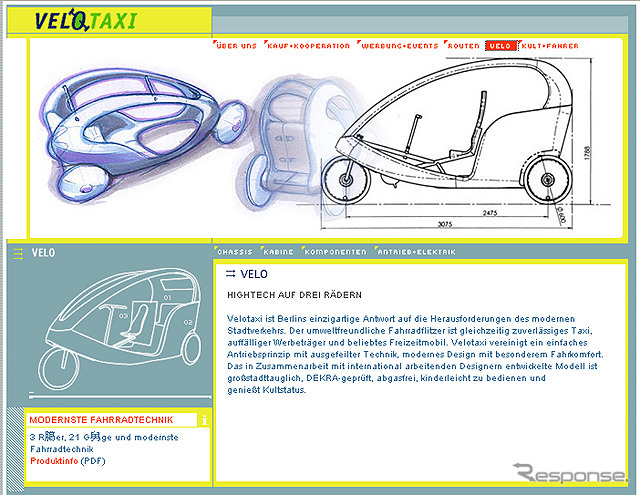Click the "3075" dimension label in the drawing
Viewport: 640px width, 495px height.
[x=445, y=224]
